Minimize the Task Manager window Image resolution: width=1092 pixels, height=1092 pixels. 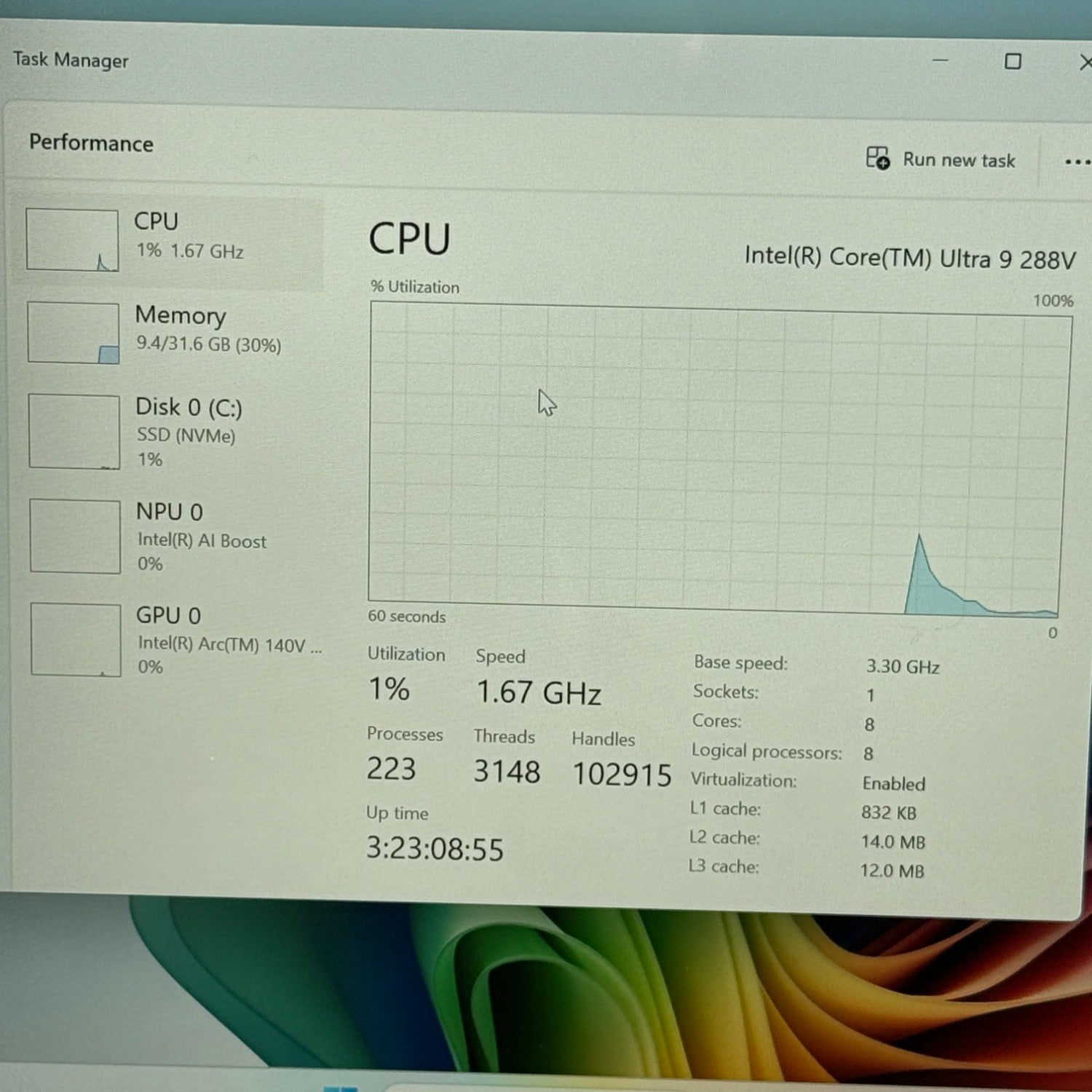941,60
